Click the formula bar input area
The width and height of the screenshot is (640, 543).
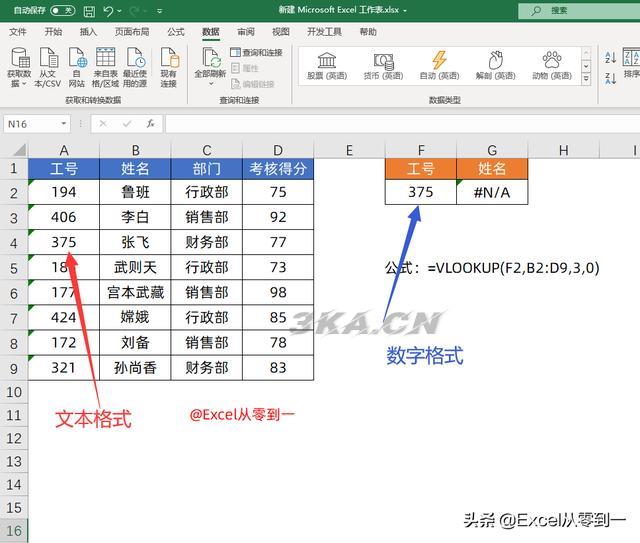pyautogui.click(x=402, y=124)
